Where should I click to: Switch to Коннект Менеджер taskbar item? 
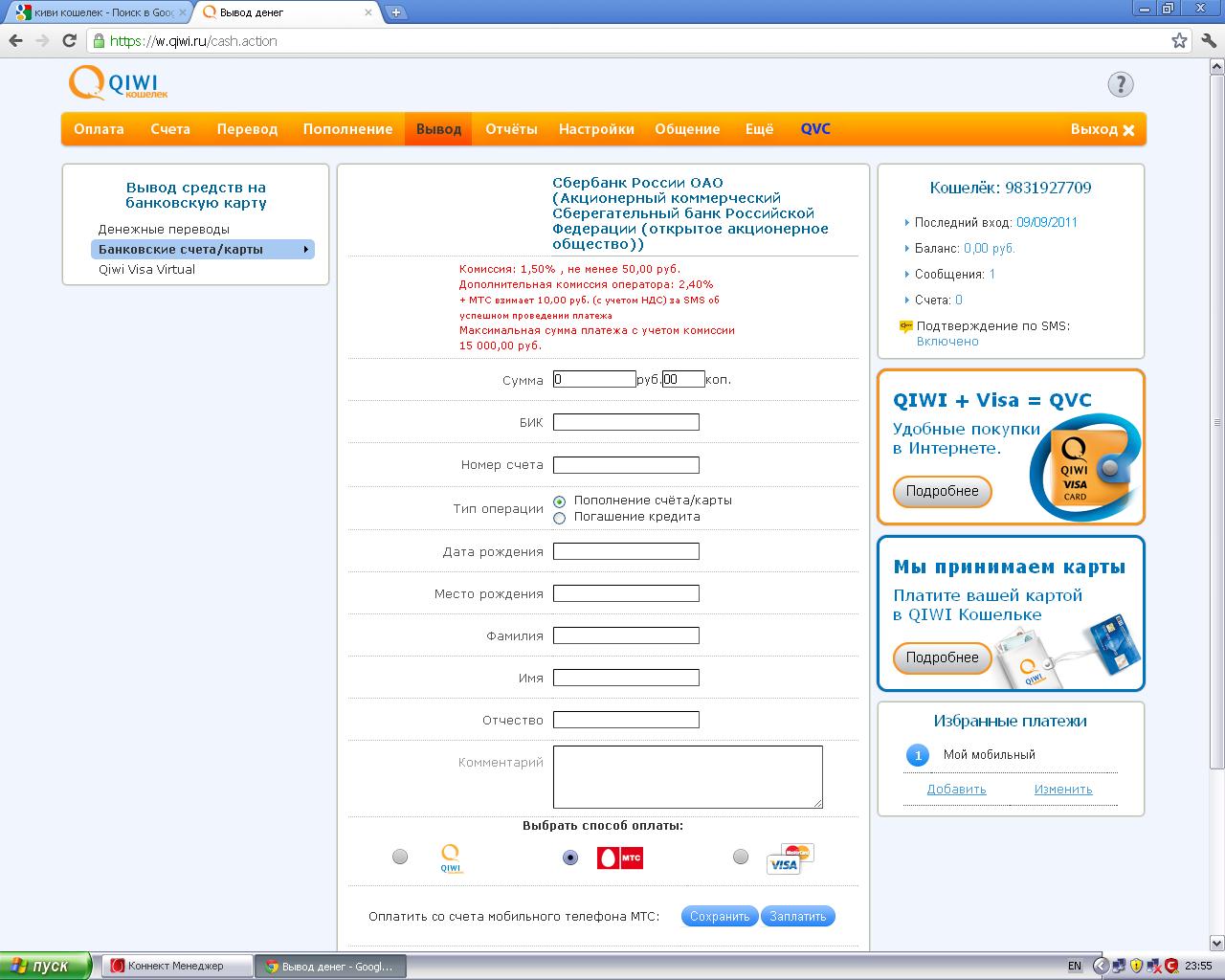tap(176, 966)
